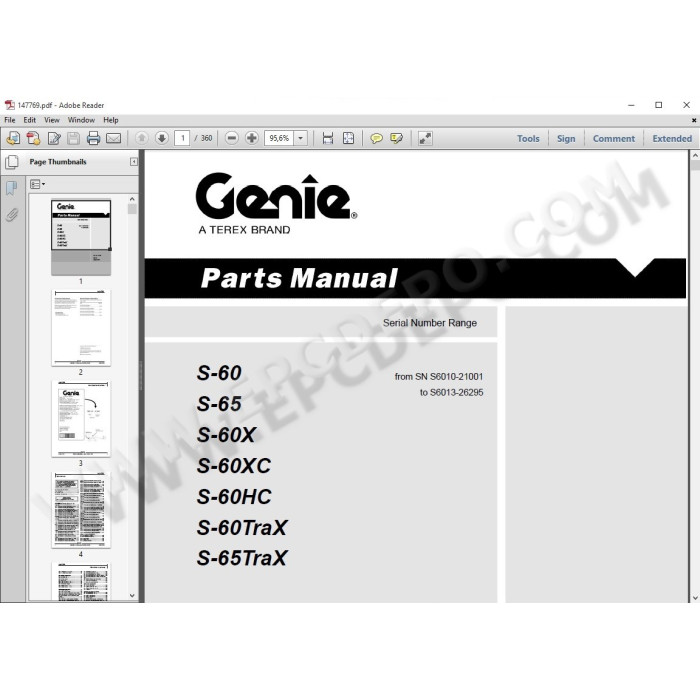Image resolution: width=700 pixels, height=700 pixels.
Task: Open the Help menu
Action: tap(111, 120)
